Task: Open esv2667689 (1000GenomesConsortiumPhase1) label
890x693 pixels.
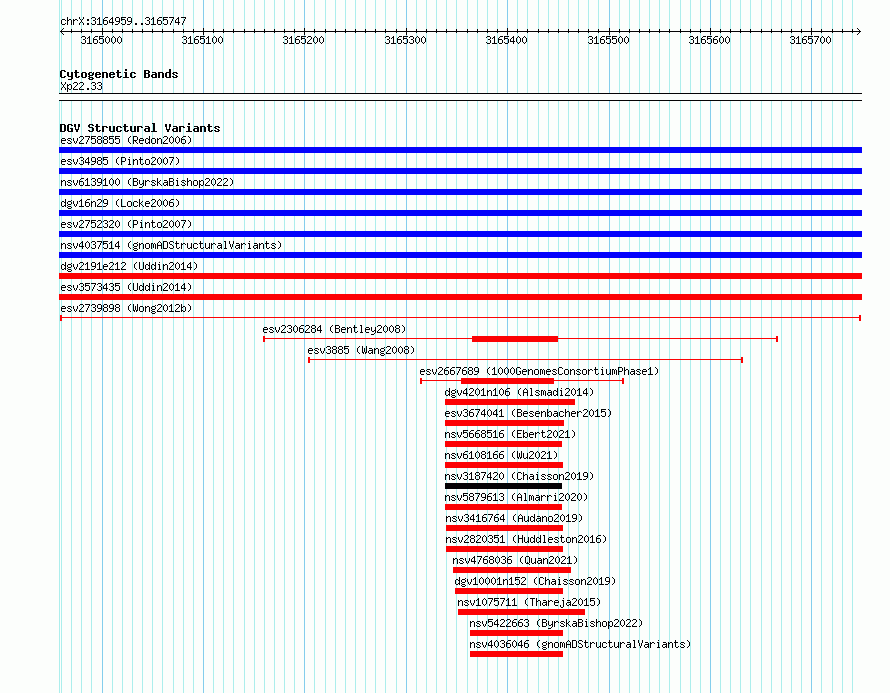Action: tap(539, 371)
